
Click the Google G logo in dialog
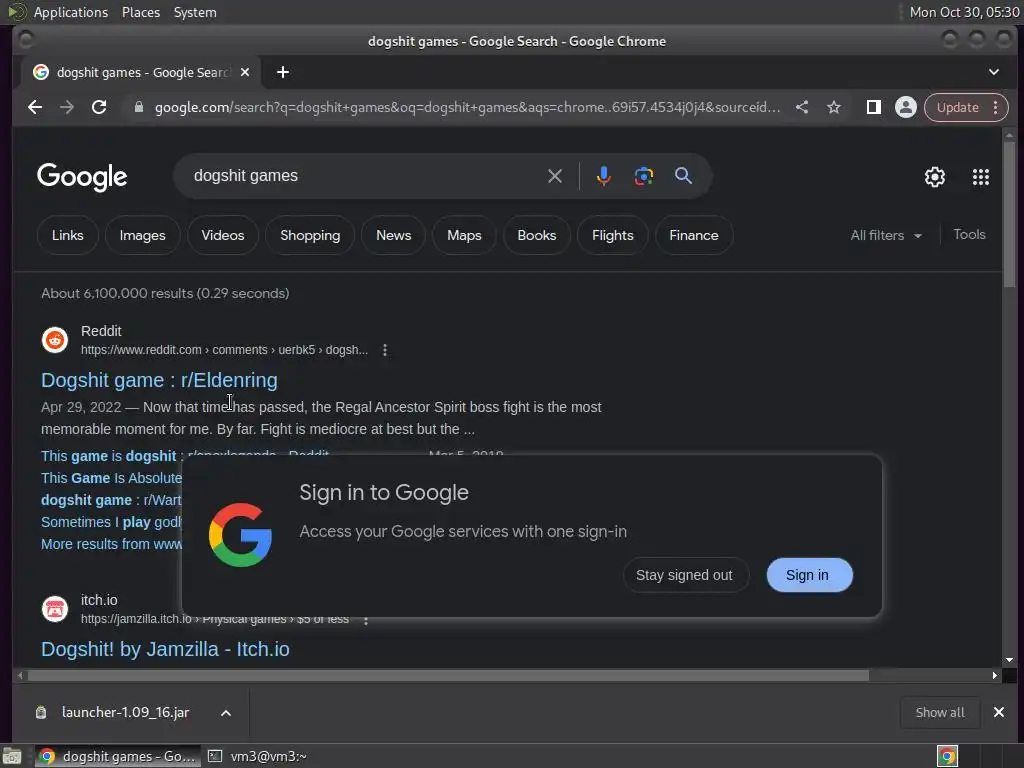click(240, 534)
